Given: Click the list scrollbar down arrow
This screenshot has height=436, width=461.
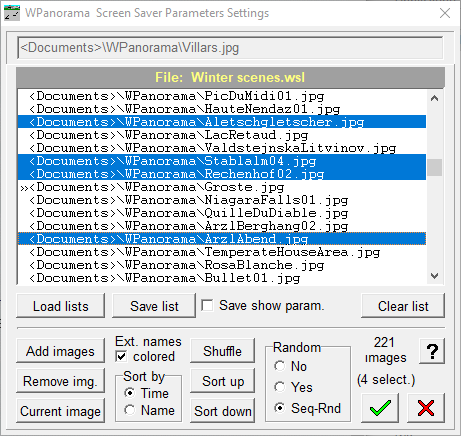Looking at the screenshot, I should pyautogui.click(x=434, y=276).
